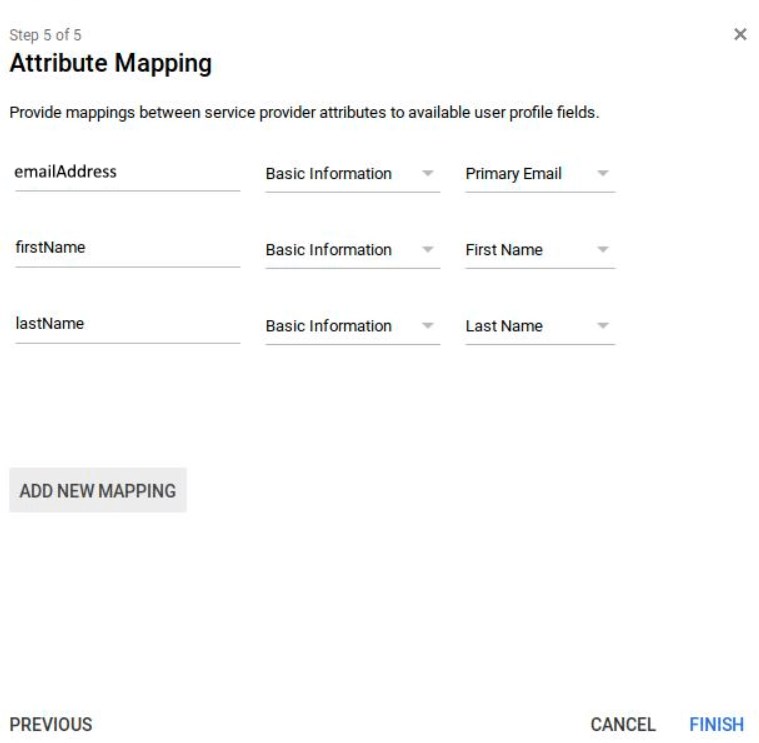Click category arrow icon in firstName row

click(427, 249)
